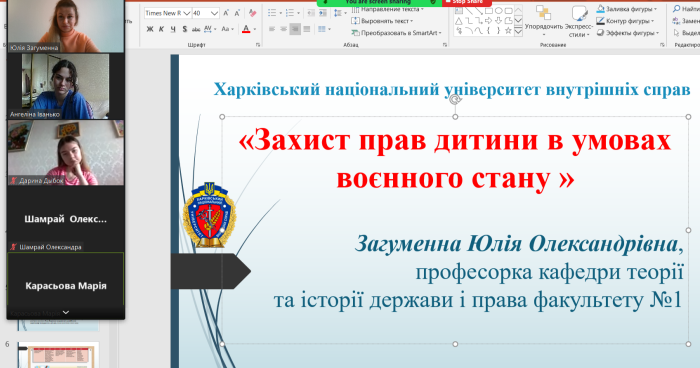Clear all text formatting

[x=253, y=13]
